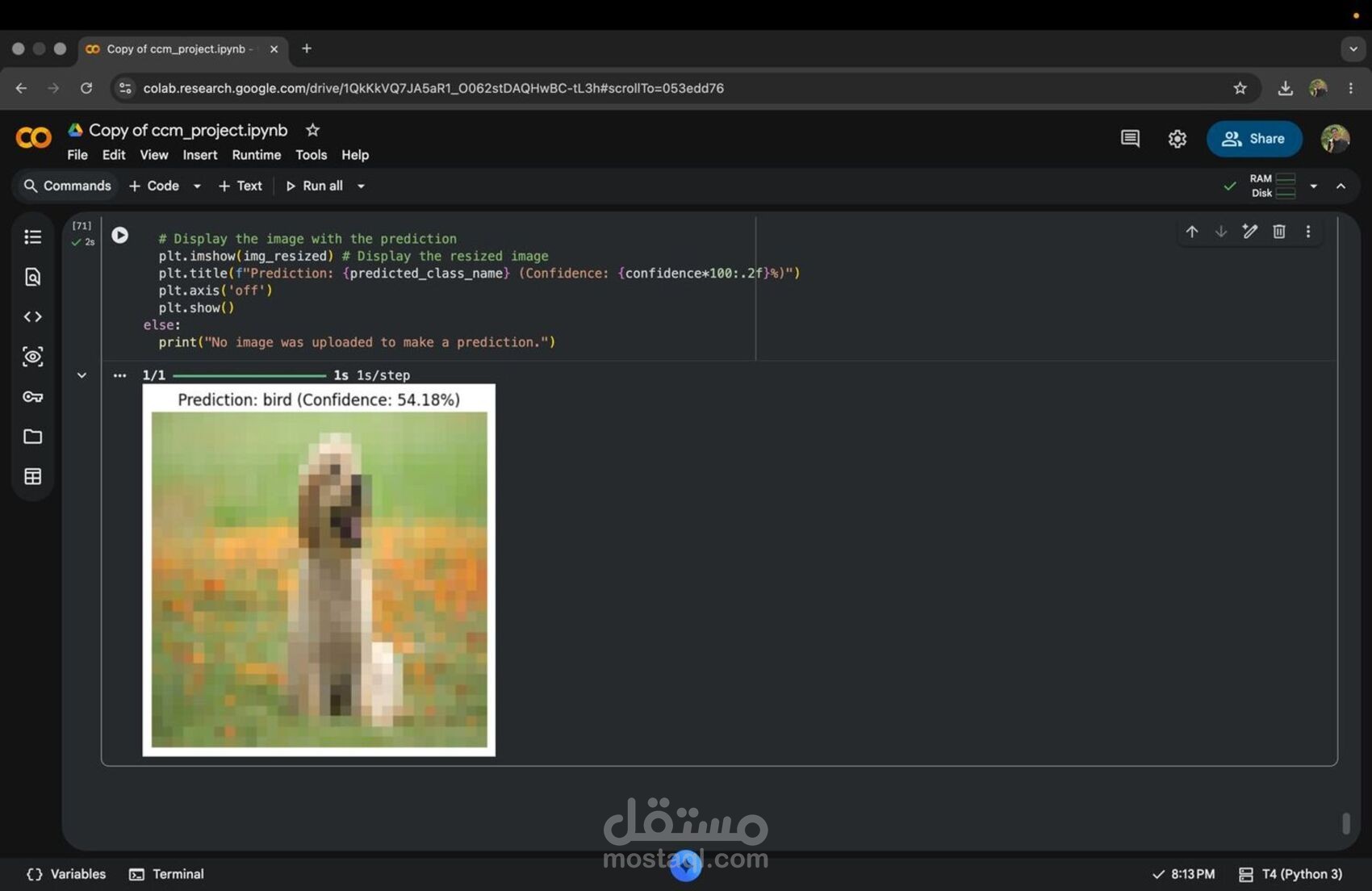Open the Insert menu

[200, 155]
